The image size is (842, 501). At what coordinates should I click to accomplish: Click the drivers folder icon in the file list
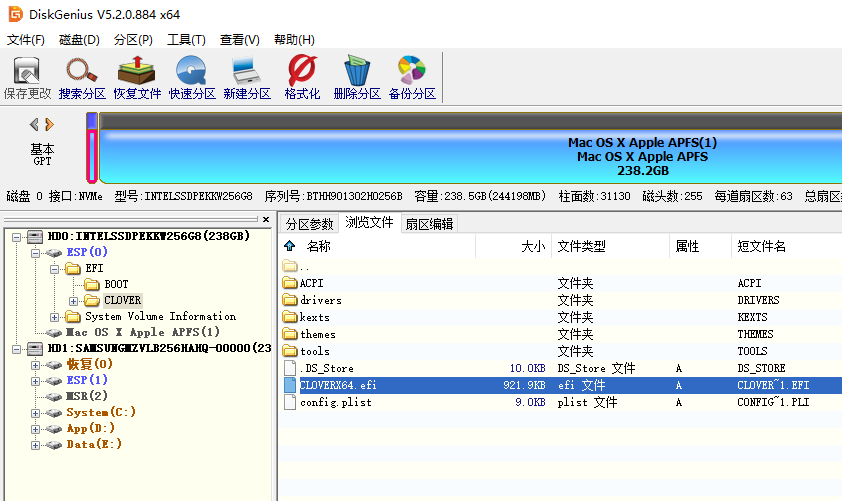289,300
